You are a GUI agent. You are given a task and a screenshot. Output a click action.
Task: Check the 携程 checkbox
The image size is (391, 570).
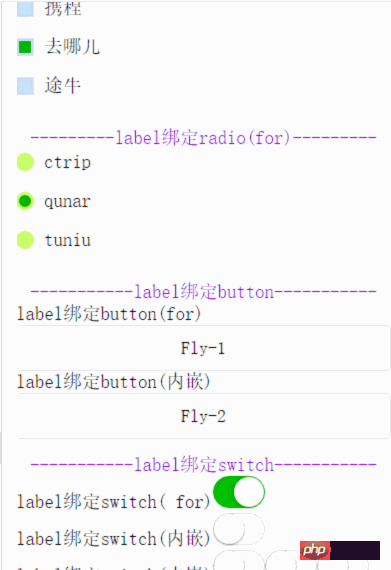25,9
